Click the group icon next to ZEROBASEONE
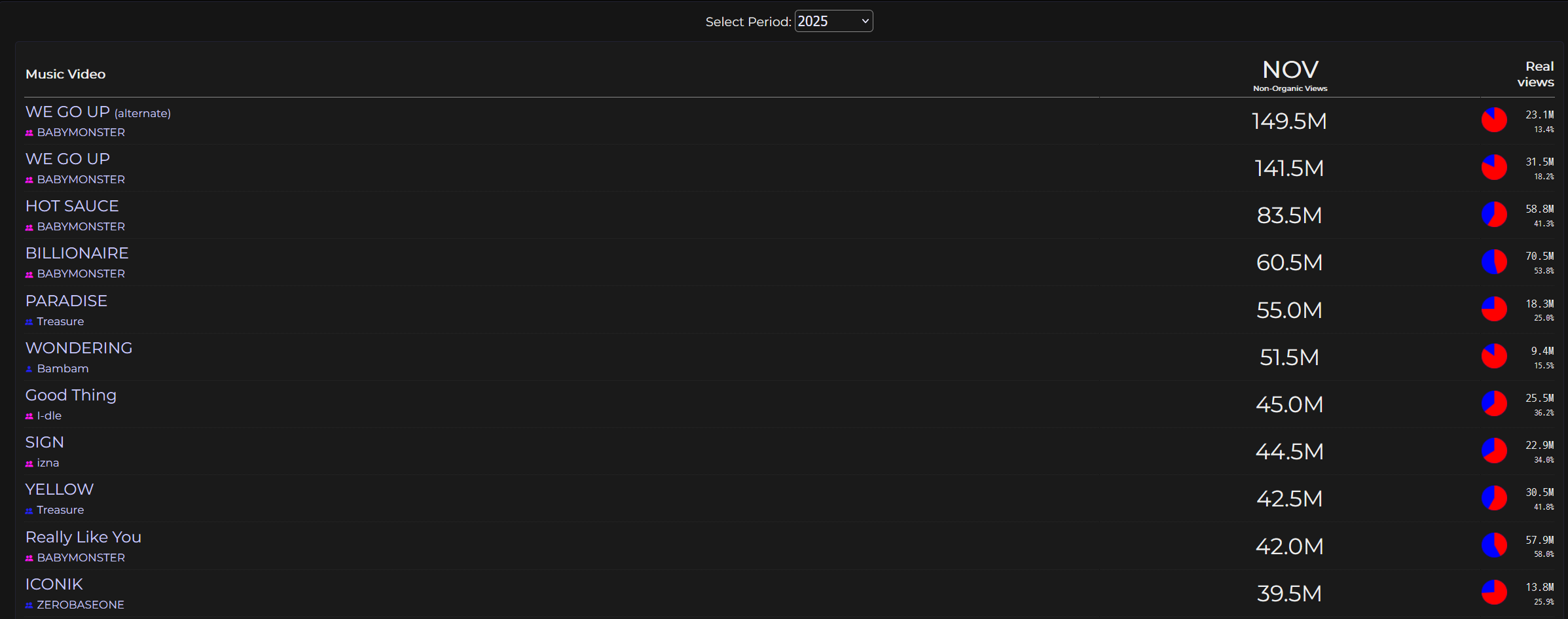Image resolution: width=1568 pixels, height=619 pixels. click(29, 605)
